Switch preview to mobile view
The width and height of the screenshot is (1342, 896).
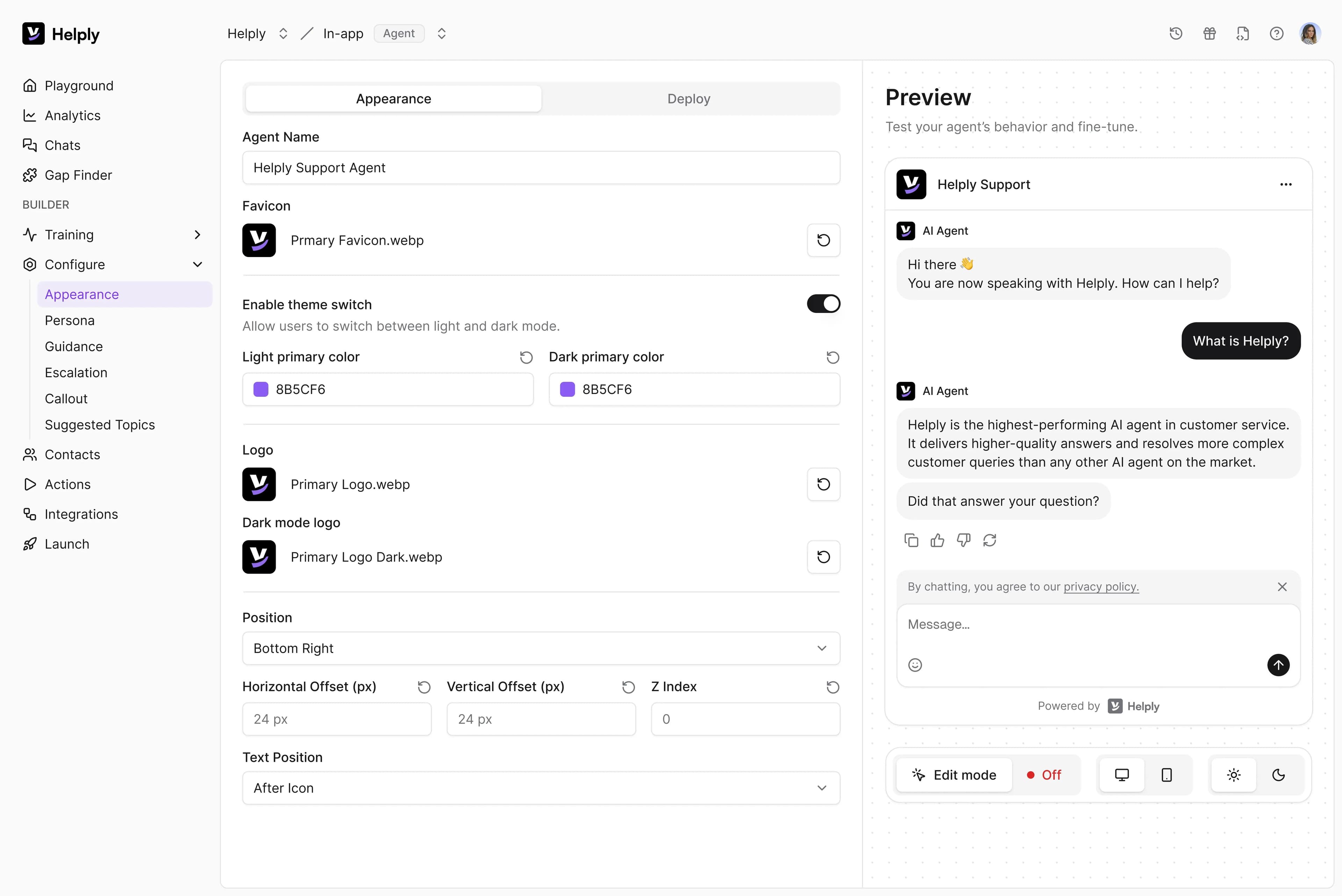1167,775
